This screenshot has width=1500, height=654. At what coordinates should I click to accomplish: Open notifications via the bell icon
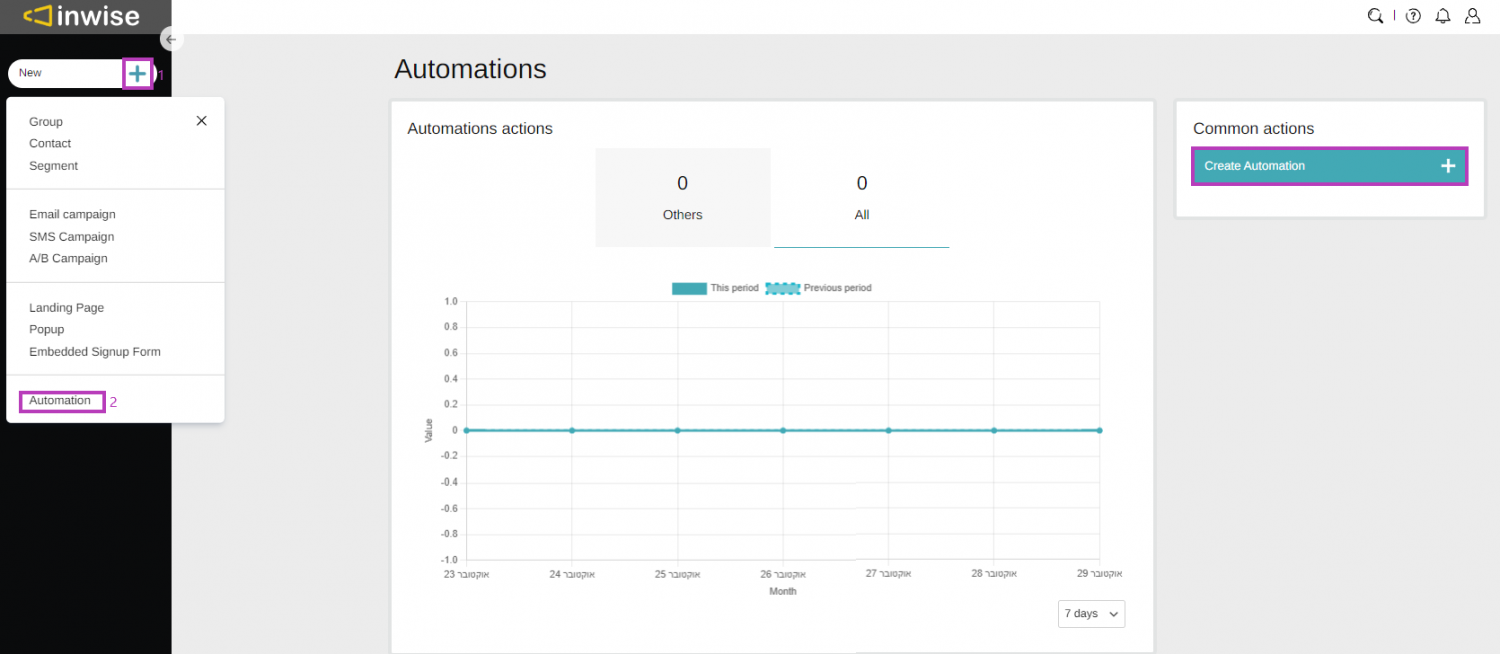coord(1442,15)
